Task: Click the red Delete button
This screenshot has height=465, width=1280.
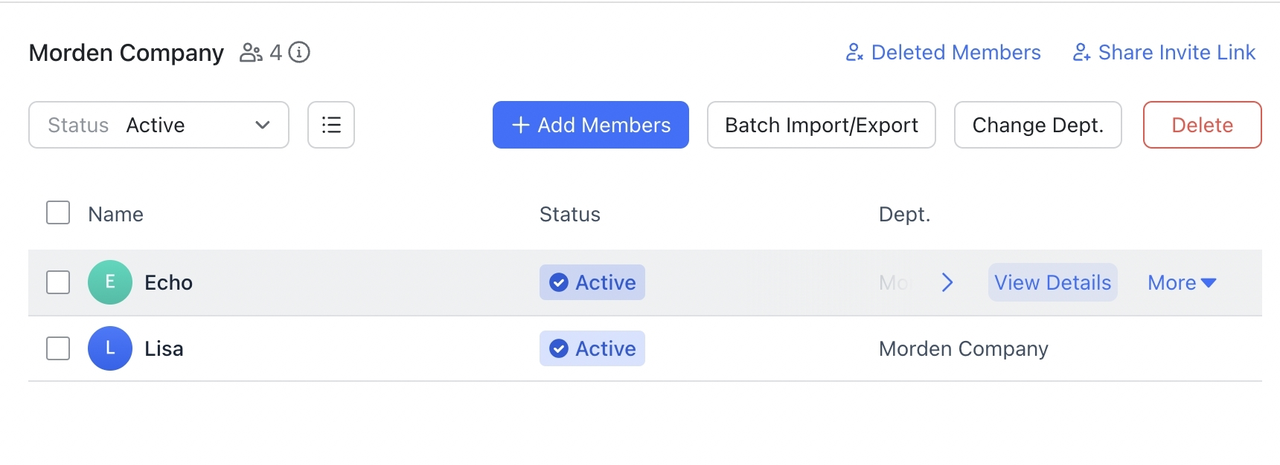Action: 1202,125
